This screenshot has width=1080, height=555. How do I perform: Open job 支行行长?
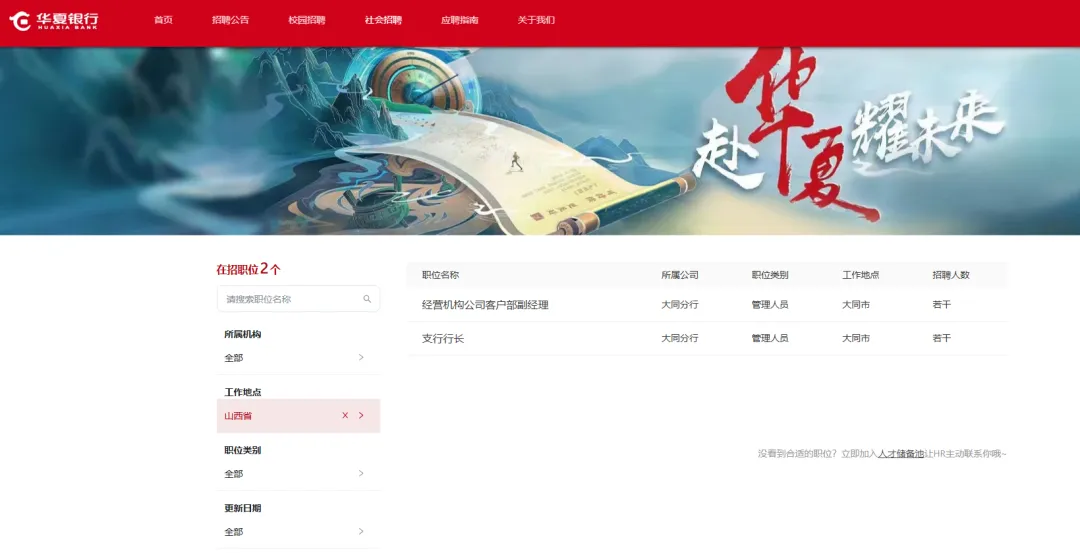(x=443, y=338)
